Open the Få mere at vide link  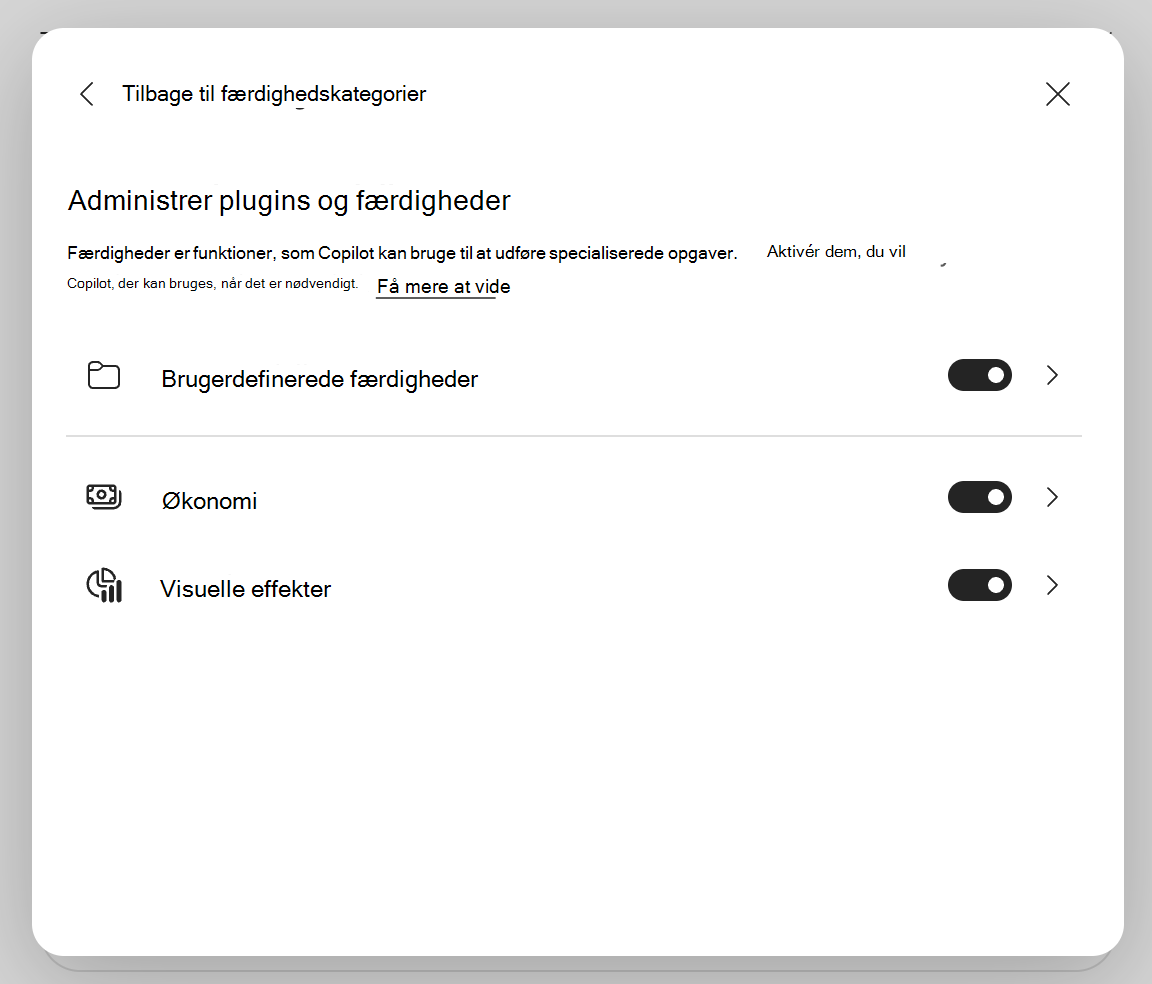pos(443,287)
